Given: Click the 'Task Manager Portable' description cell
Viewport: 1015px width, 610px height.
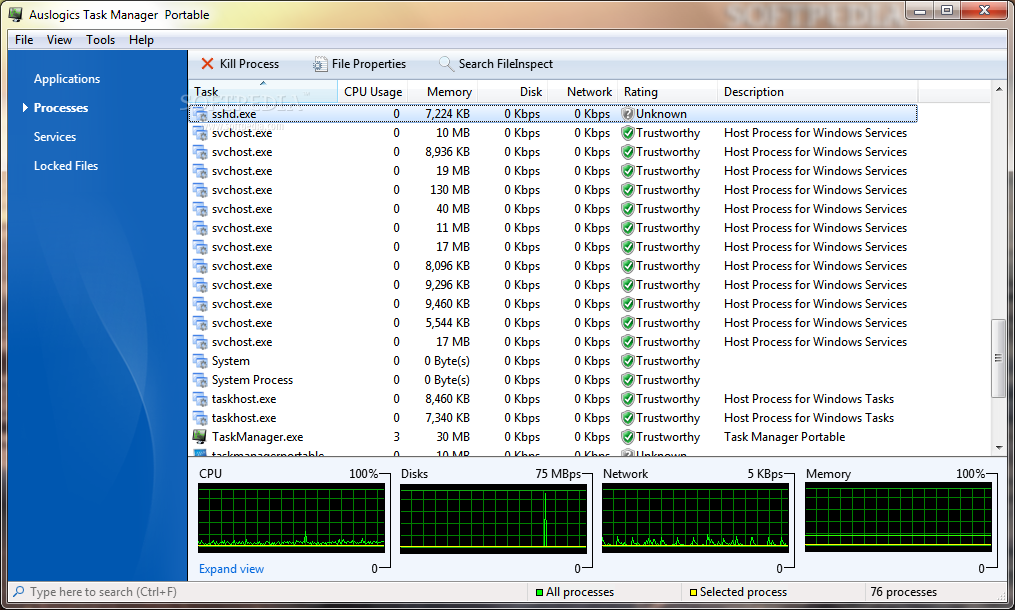Looking at the screenshot, I should point(785,436).
